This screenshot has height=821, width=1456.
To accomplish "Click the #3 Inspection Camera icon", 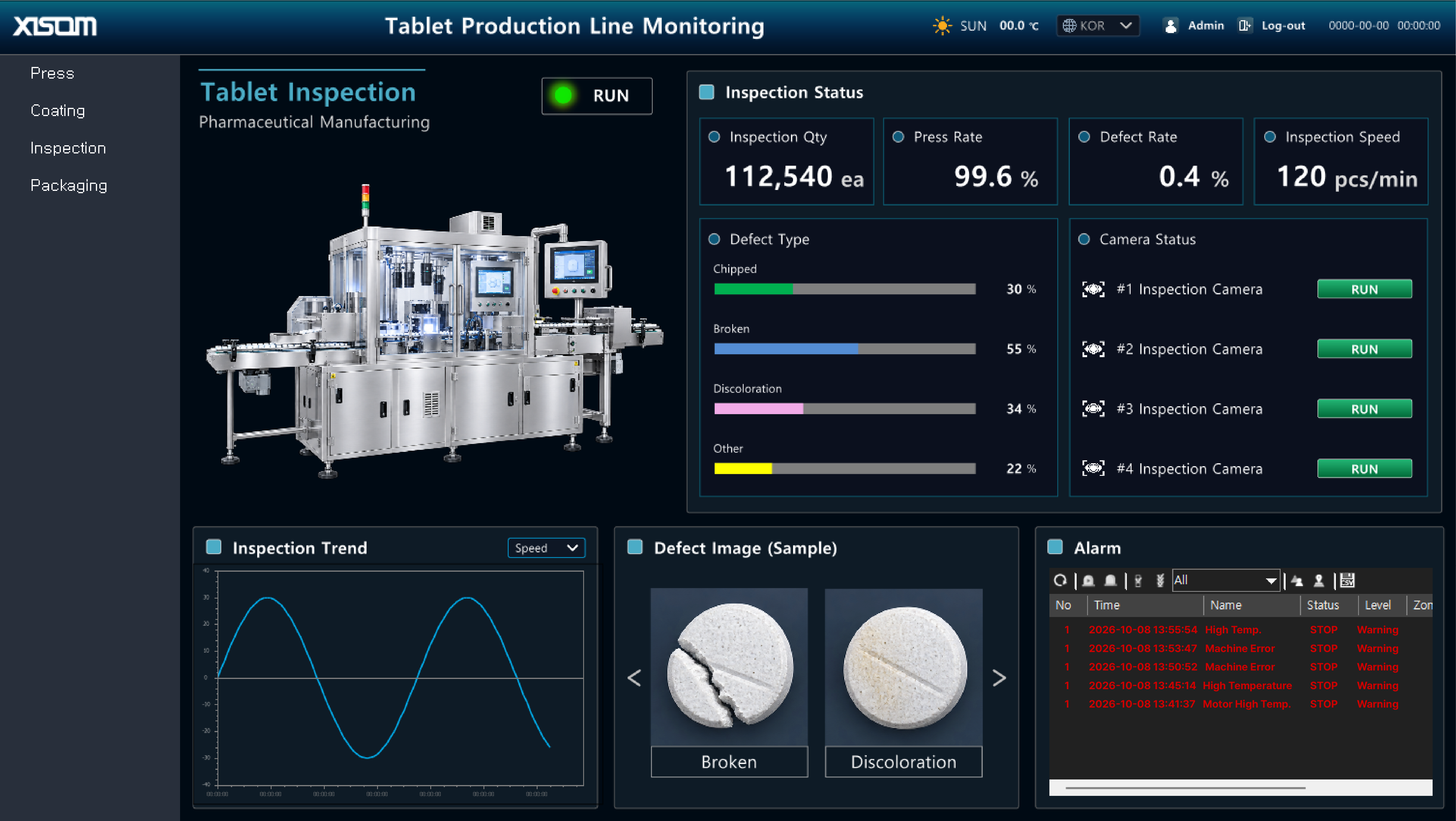I will 1093,409.
